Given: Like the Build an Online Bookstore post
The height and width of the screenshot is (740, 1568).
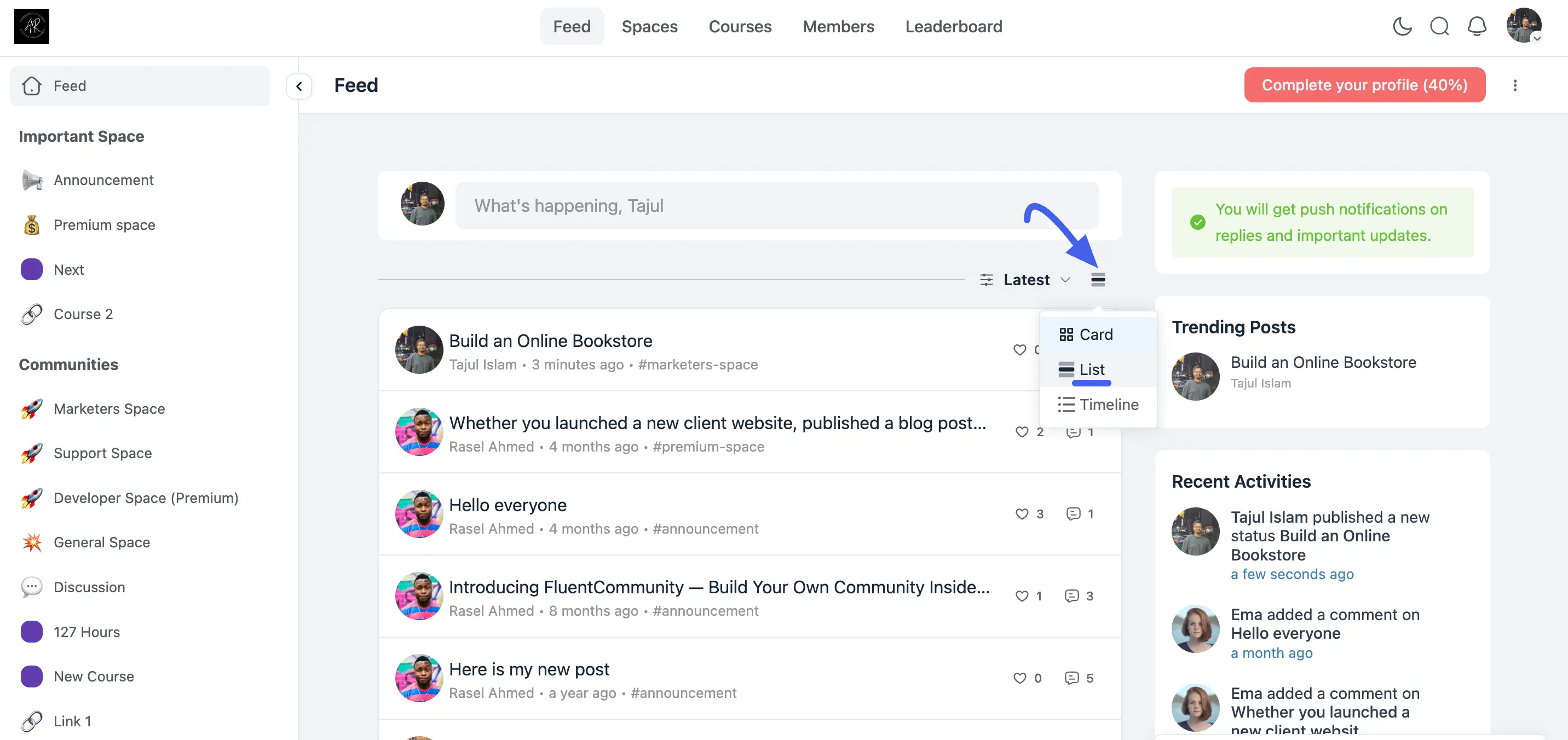Looking at the screenshot, I should 1020,349.
